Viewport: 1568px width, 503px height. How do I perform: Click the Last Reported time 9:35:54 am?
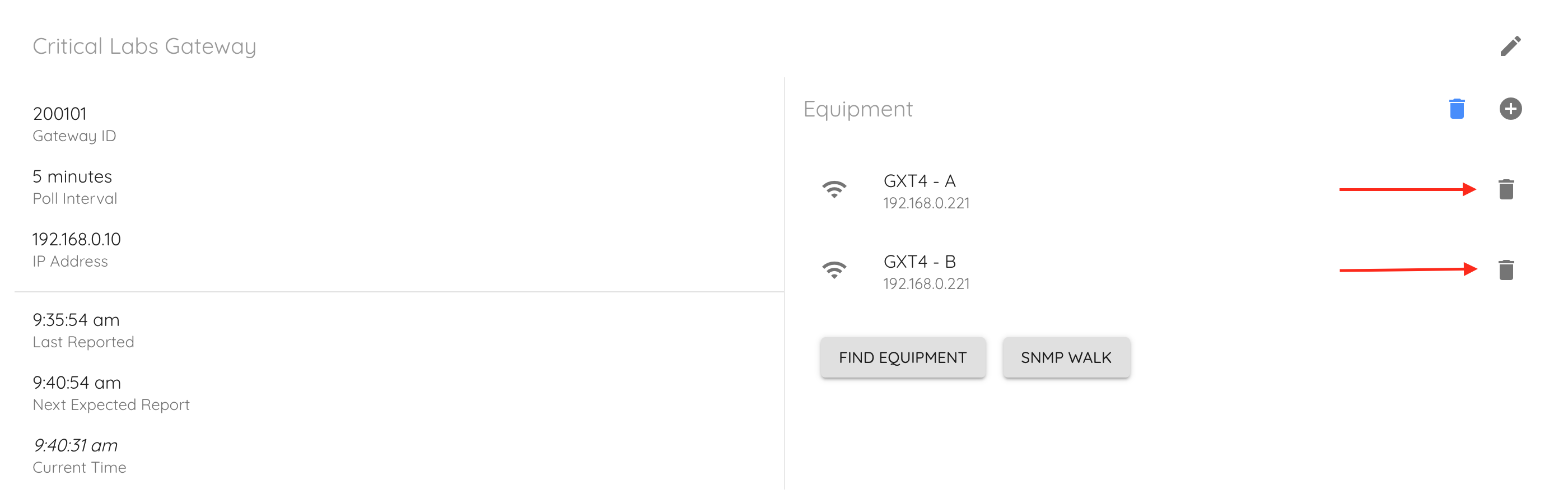[x=76, y=320]
